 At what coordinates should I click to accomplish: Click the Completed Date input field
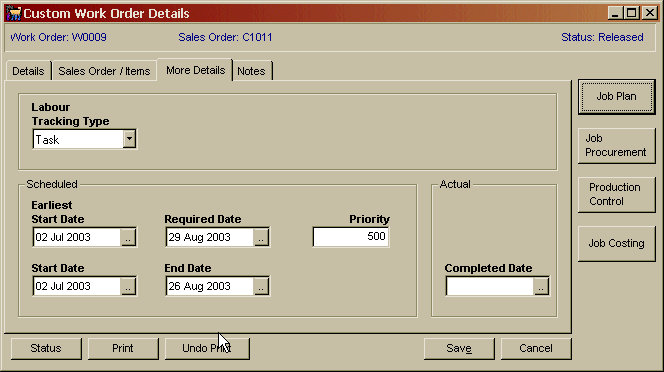click(490, 286)
